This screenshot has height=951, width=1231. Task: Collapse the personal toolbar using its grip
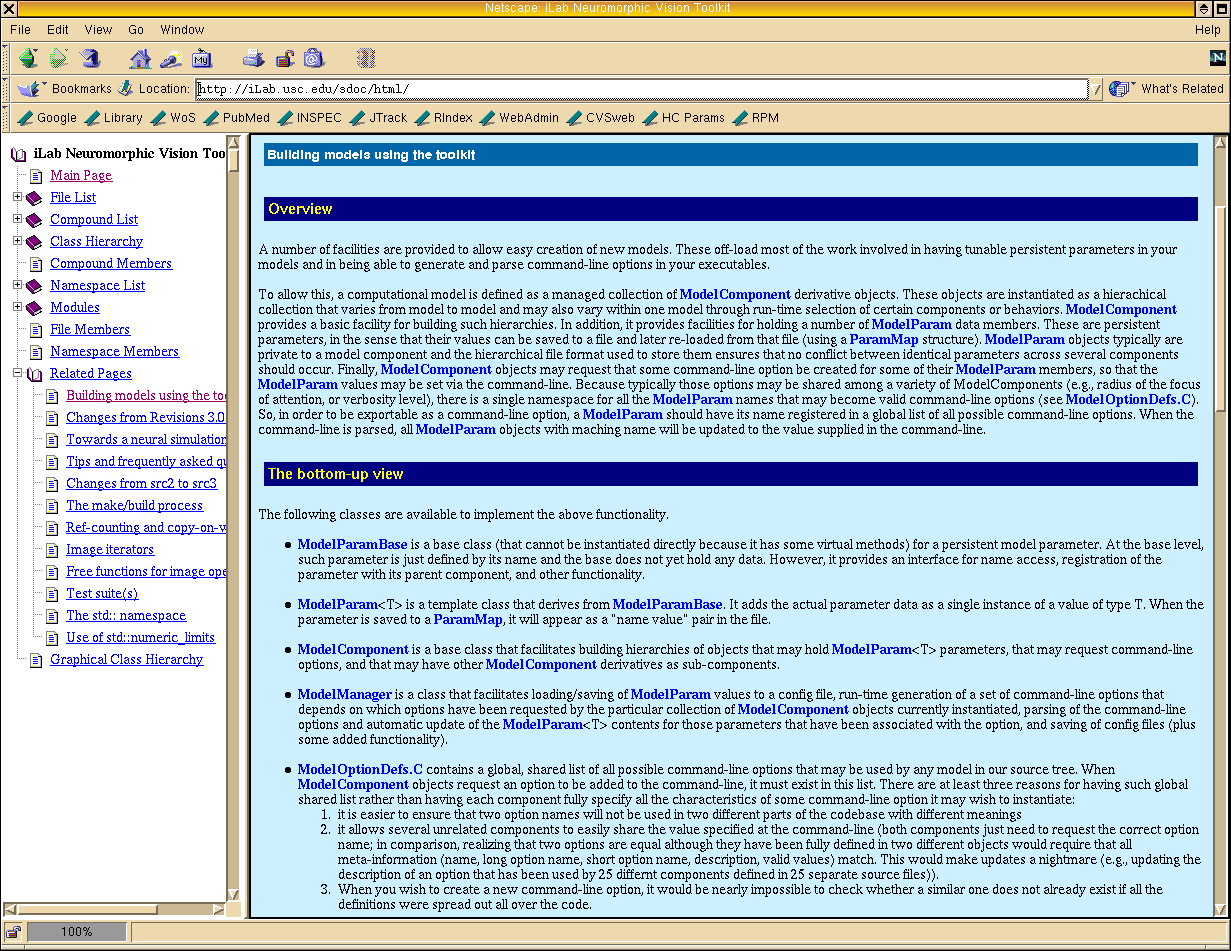(7, 118)
